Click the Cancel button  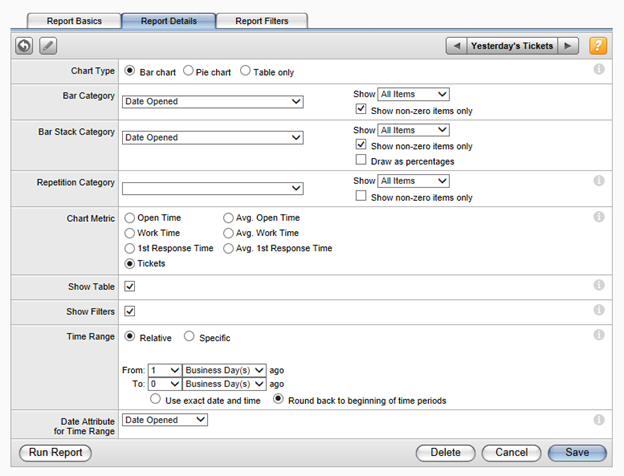(x=511, y=453)
